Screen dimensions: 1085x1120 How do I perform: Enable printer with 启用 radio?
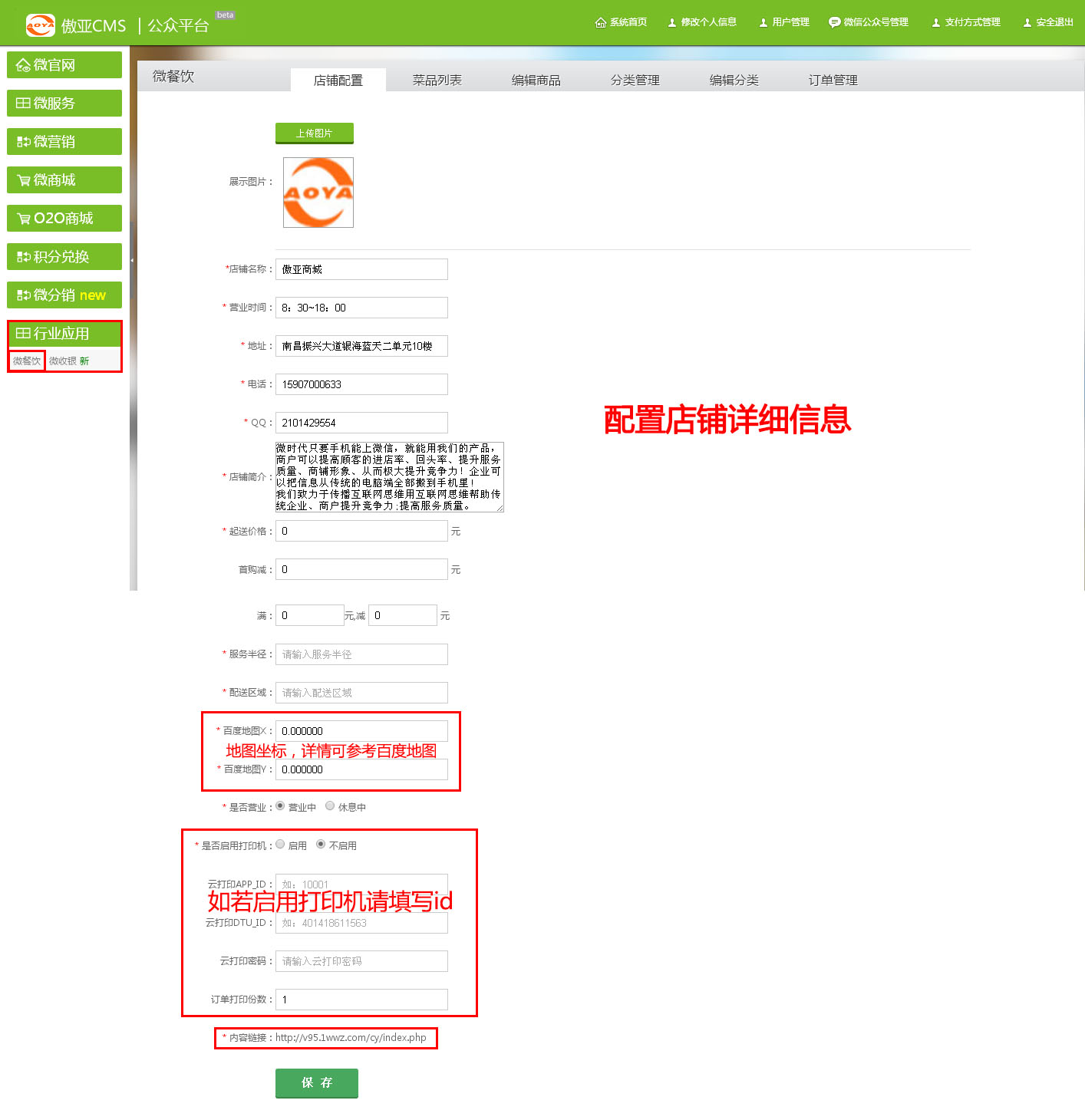pyautogui.click(x=280, y=844)
